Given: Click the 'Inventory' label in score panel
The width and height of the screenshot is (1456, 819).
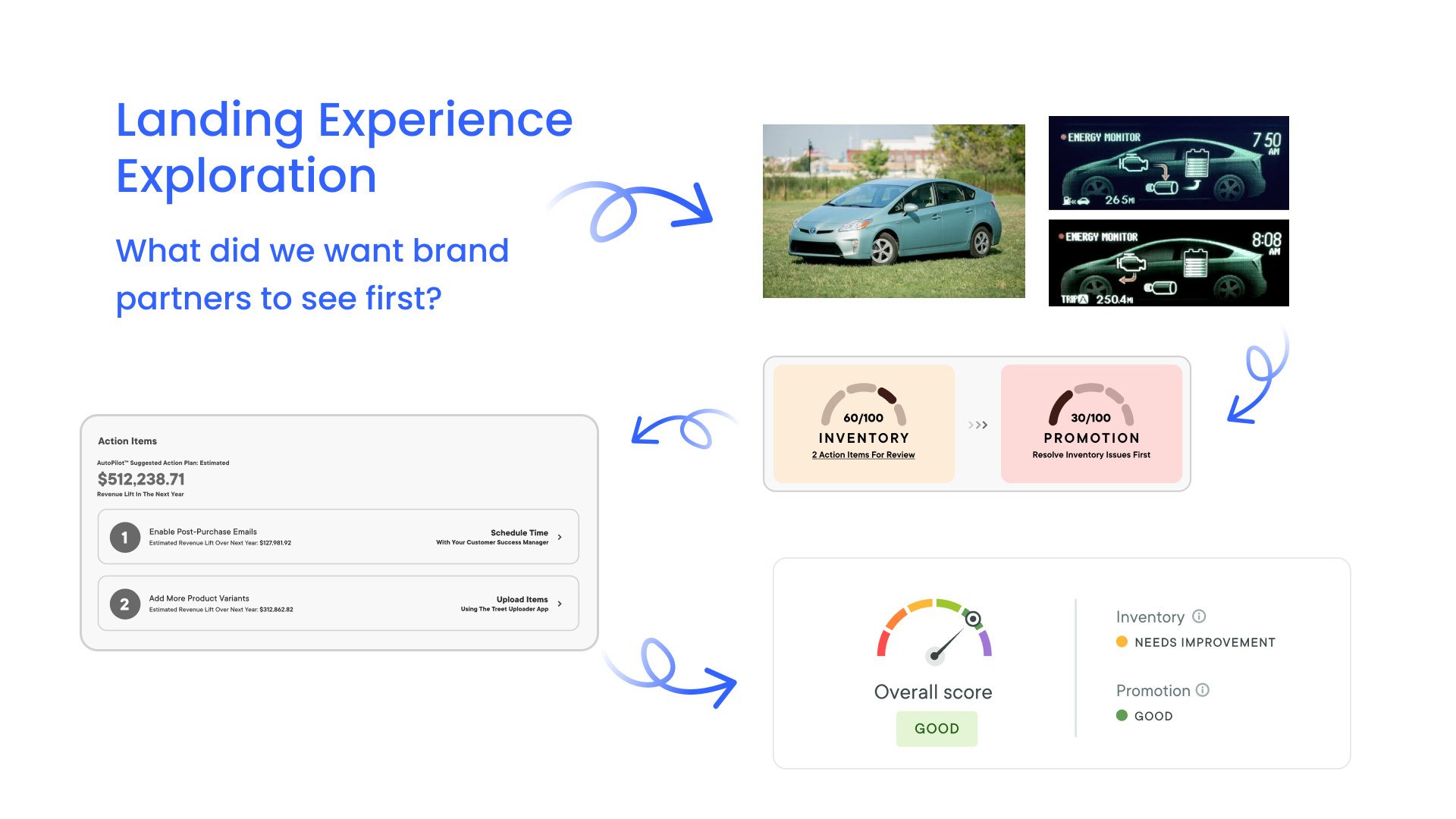Looking at the screenshot, I should [x=1150, y=617].
